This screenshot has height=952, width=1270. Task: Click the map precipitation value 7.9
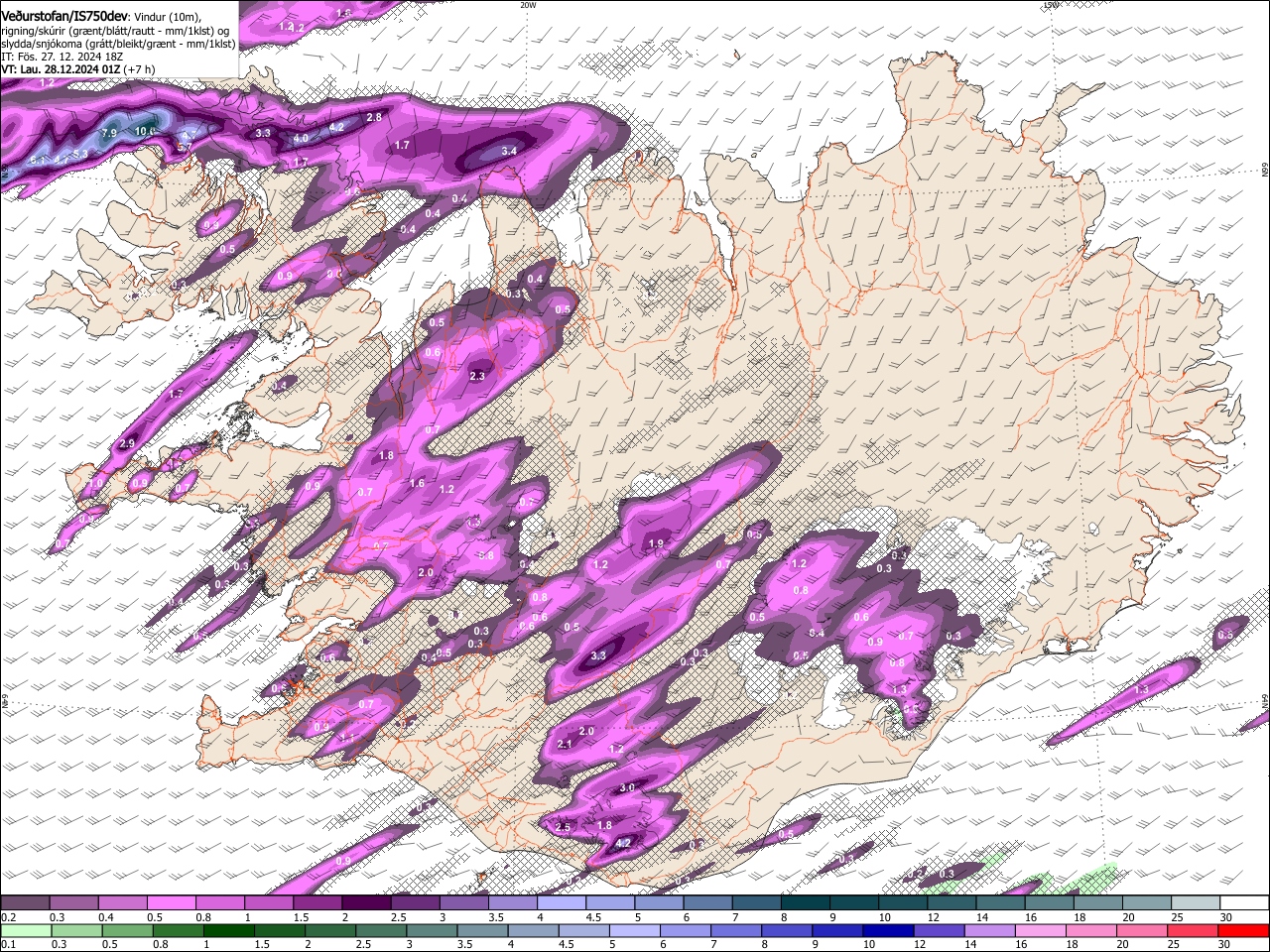(x=109, y=133)
